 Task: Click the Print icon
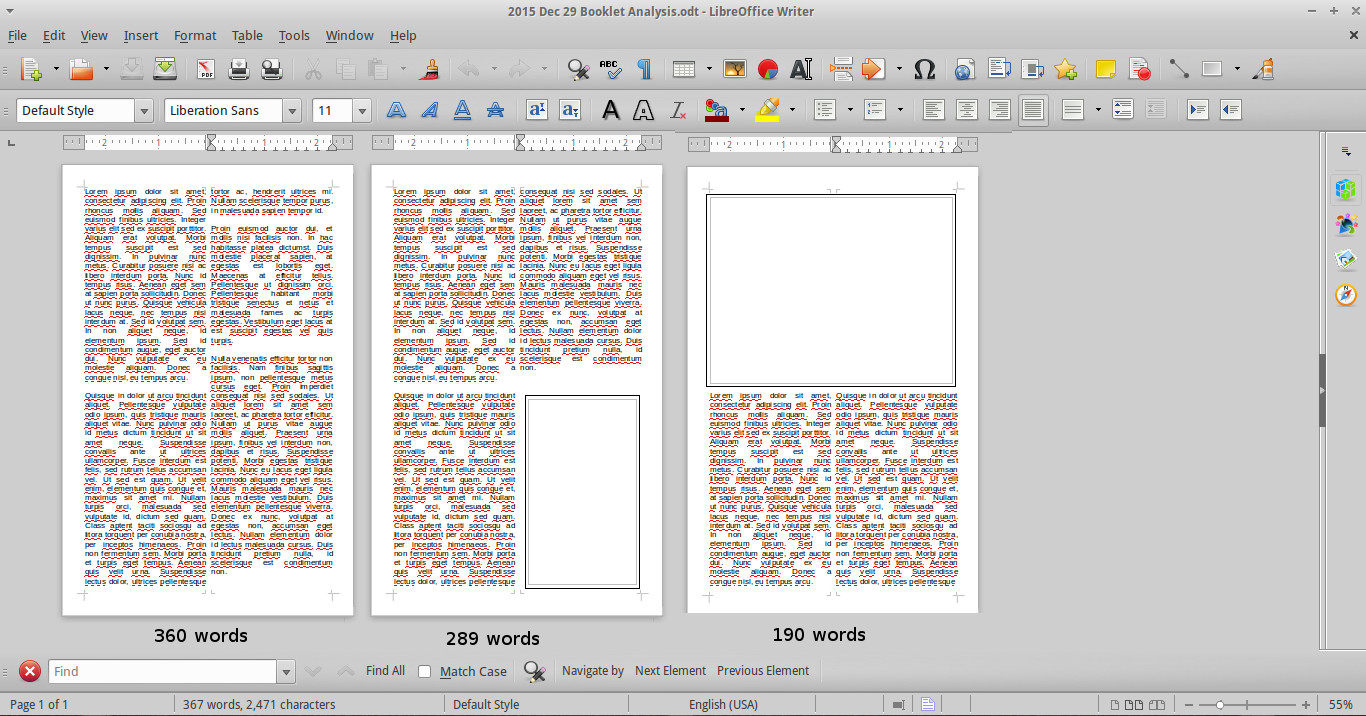click(x=239, y=69)
